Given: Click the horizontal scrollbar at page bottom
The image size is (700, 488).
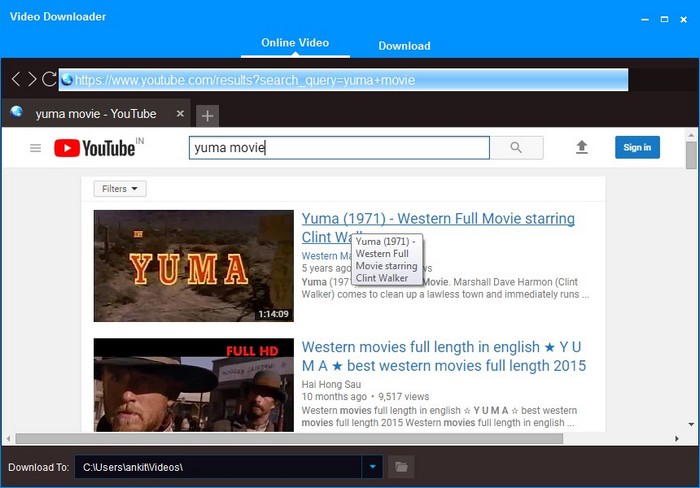Looking at the screenshot, I should point(290,438).
